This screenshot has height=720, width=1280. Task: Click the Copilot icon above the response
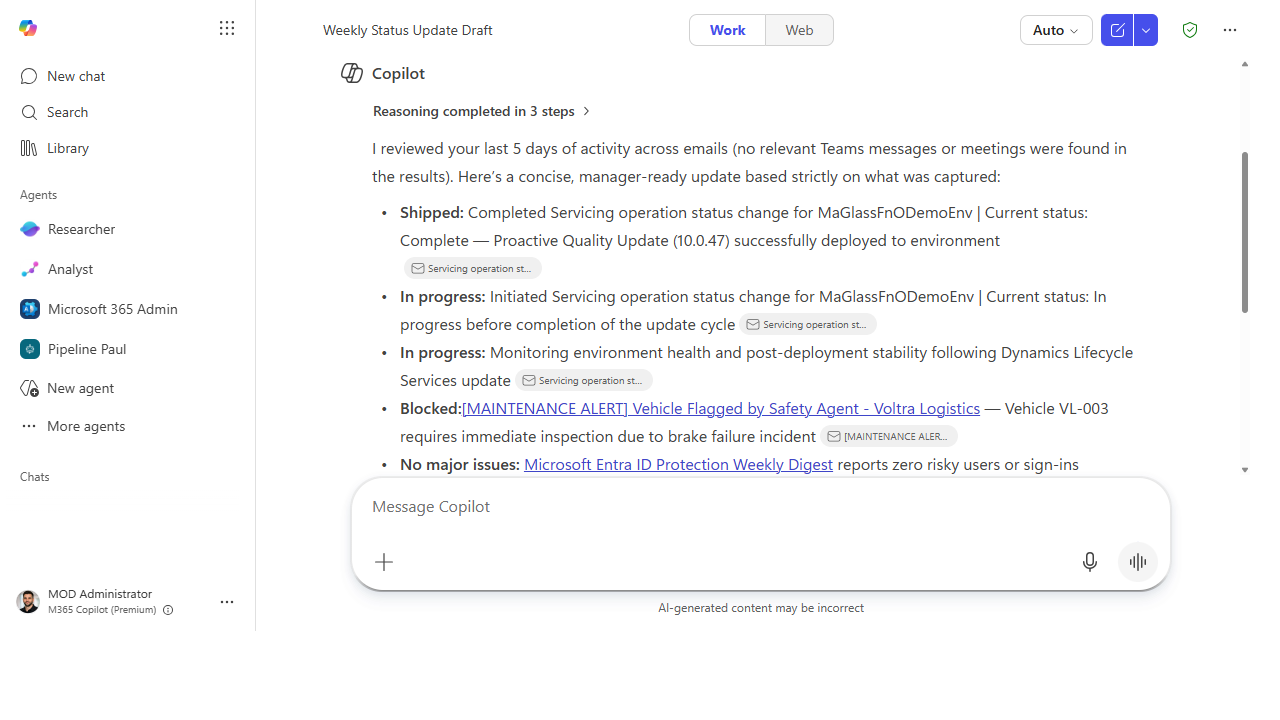pyautogui.click(x=351, y=73)
